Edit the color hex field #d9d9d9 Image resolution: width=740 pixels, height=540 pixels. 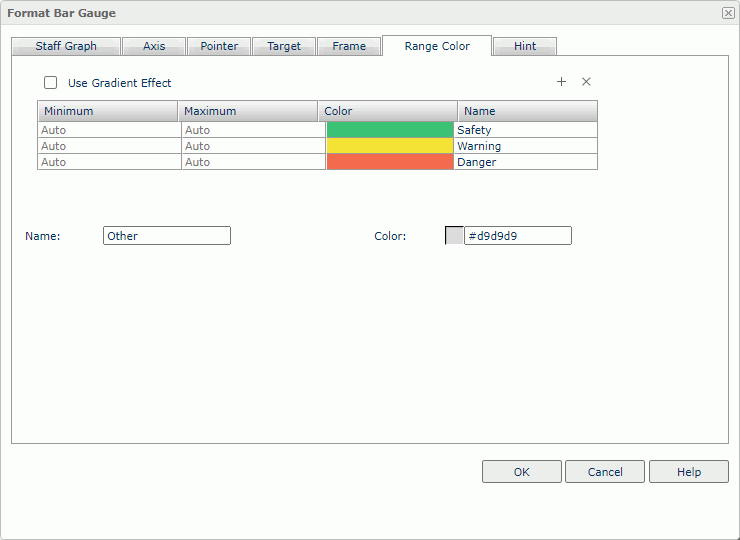tap(518, 236)
